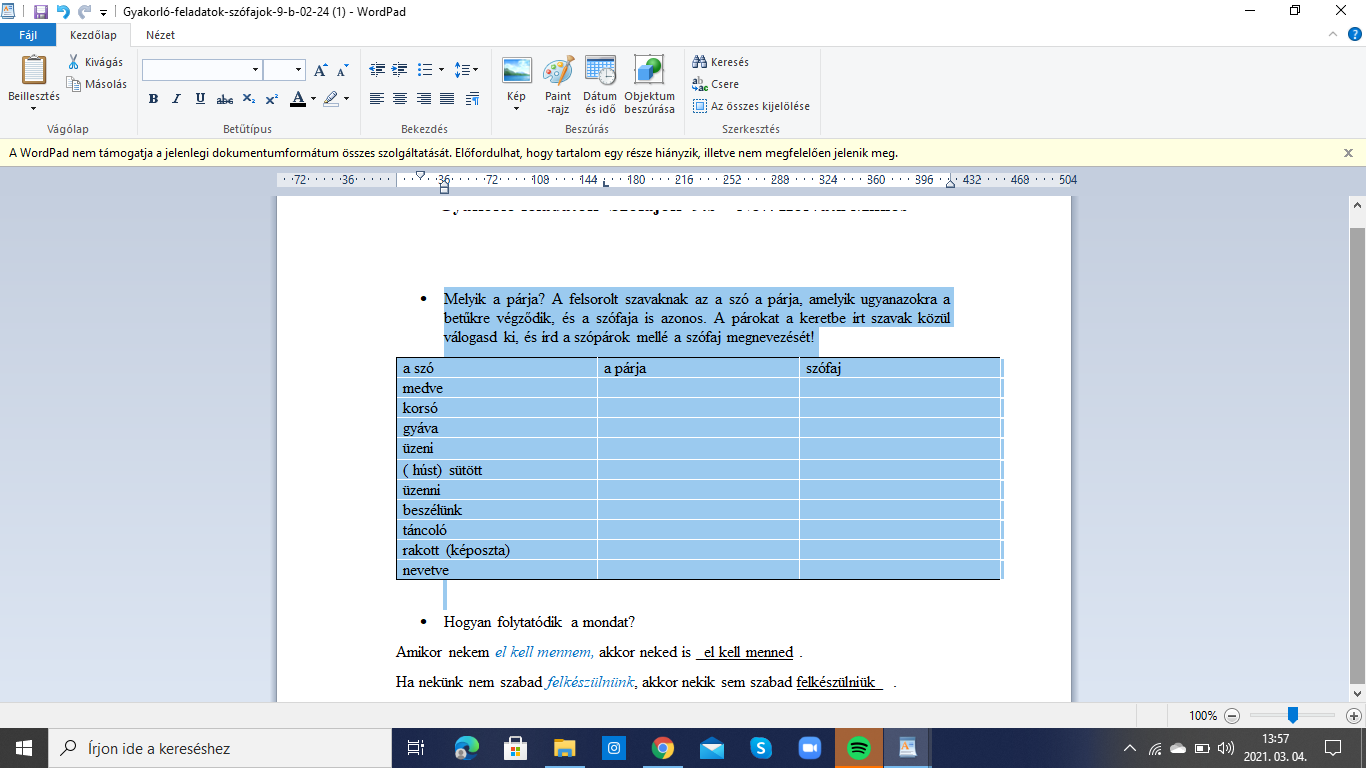Screen dimensions: 1366x768
Task: Open the Fájl menu
Action: (28, 34)
